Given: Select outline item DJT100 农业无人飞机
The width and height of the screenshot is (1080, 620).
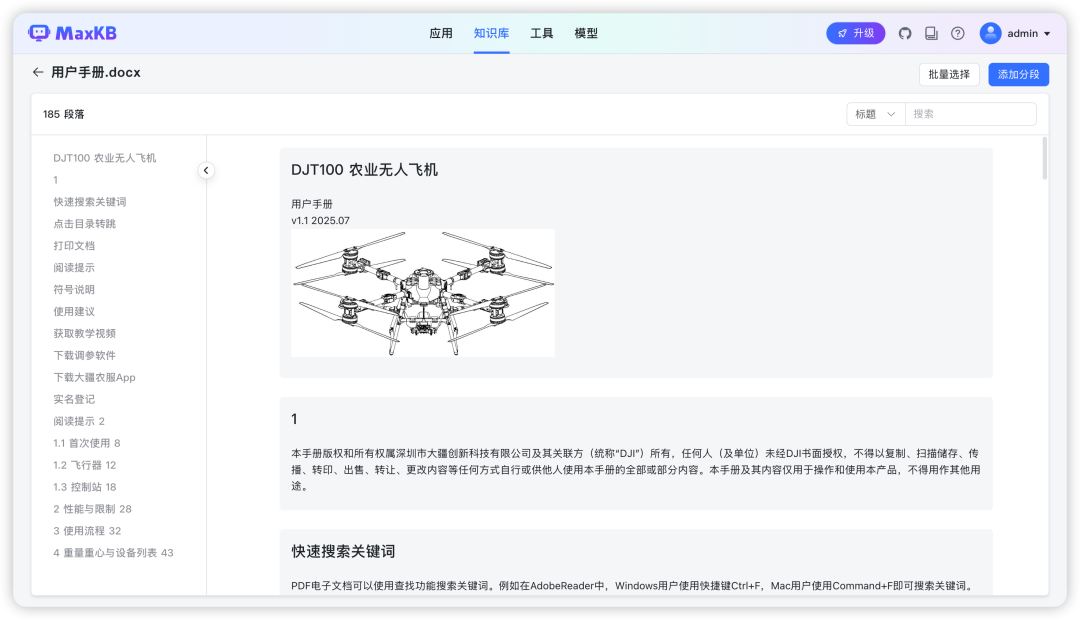Looking at the screenshot, I should 105,158.
